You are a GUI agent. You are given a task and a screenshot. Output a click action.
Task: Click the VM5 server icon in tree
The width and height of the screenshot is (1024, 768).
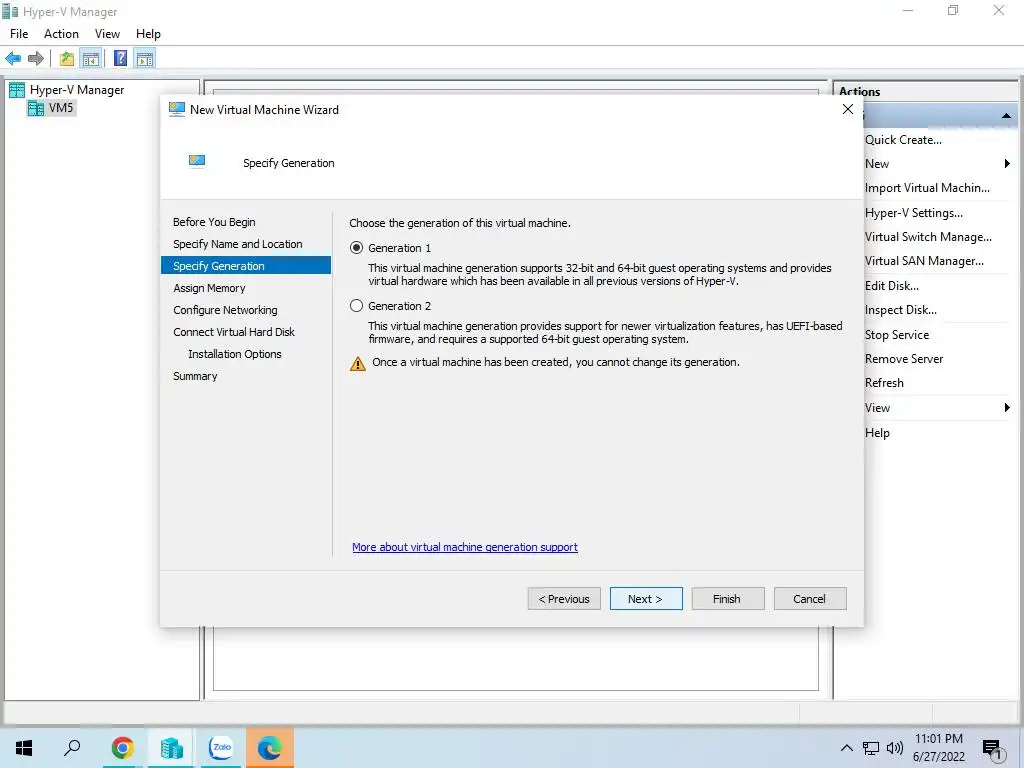(x=36, y=108)
